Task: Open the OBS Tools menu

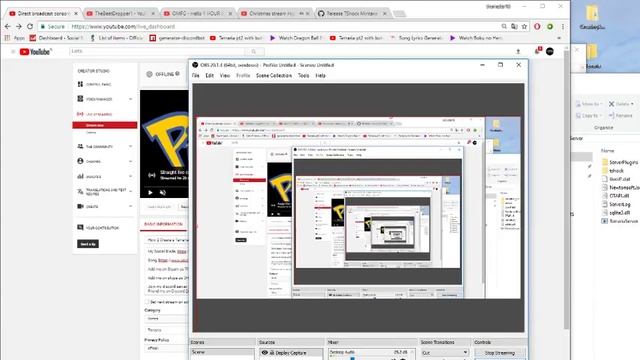Action: [303, 76]
